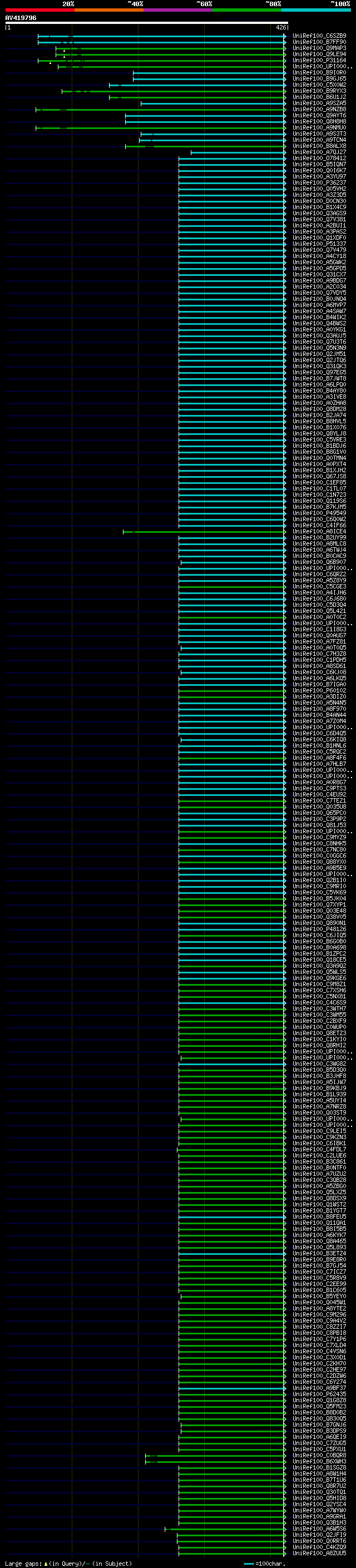Choose hit UniRef100_B9RYX3
This screenshot has height=1568, width=356.
[319, 91]
